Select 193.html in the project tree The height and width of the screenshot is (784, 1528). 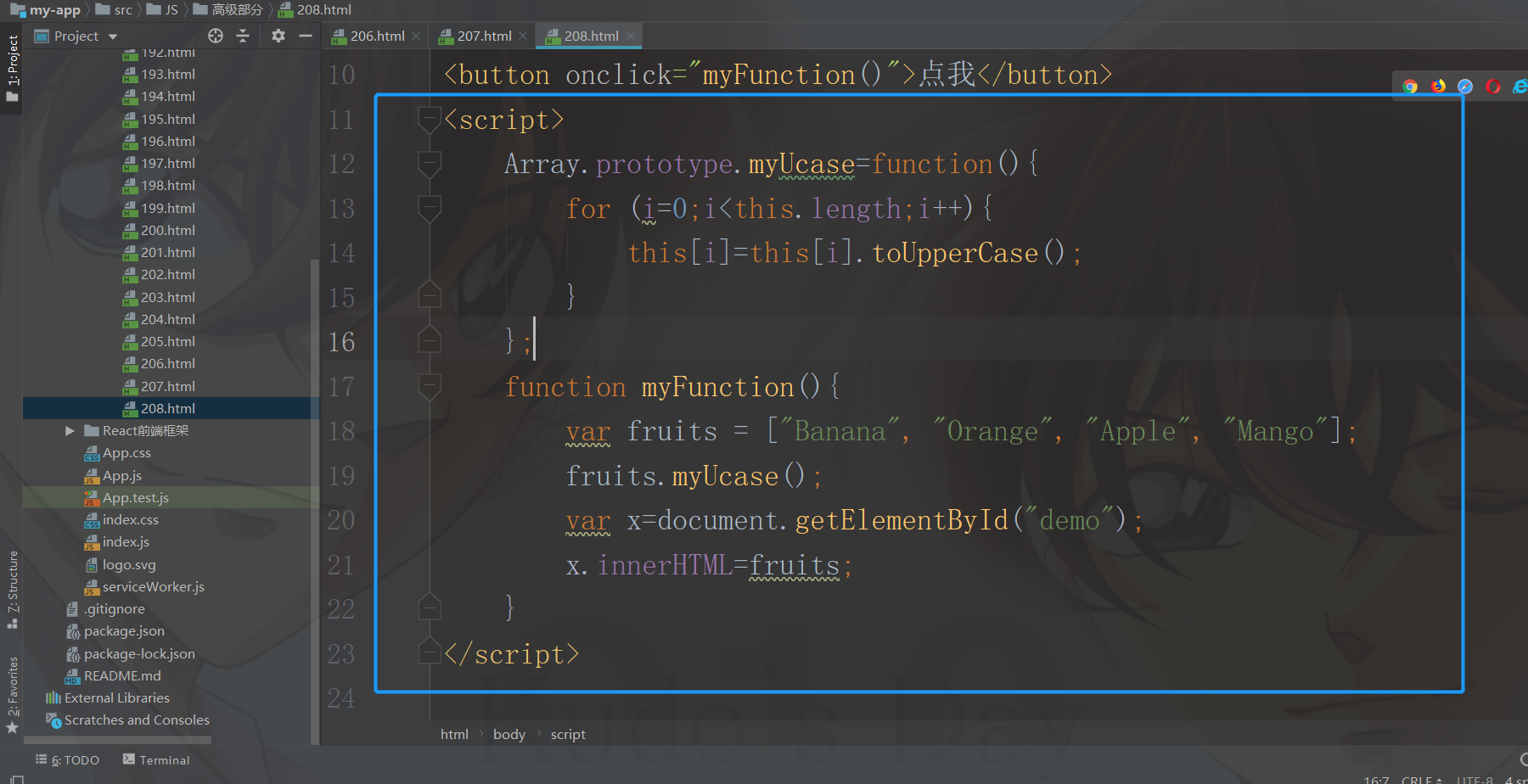pos(168,75)
